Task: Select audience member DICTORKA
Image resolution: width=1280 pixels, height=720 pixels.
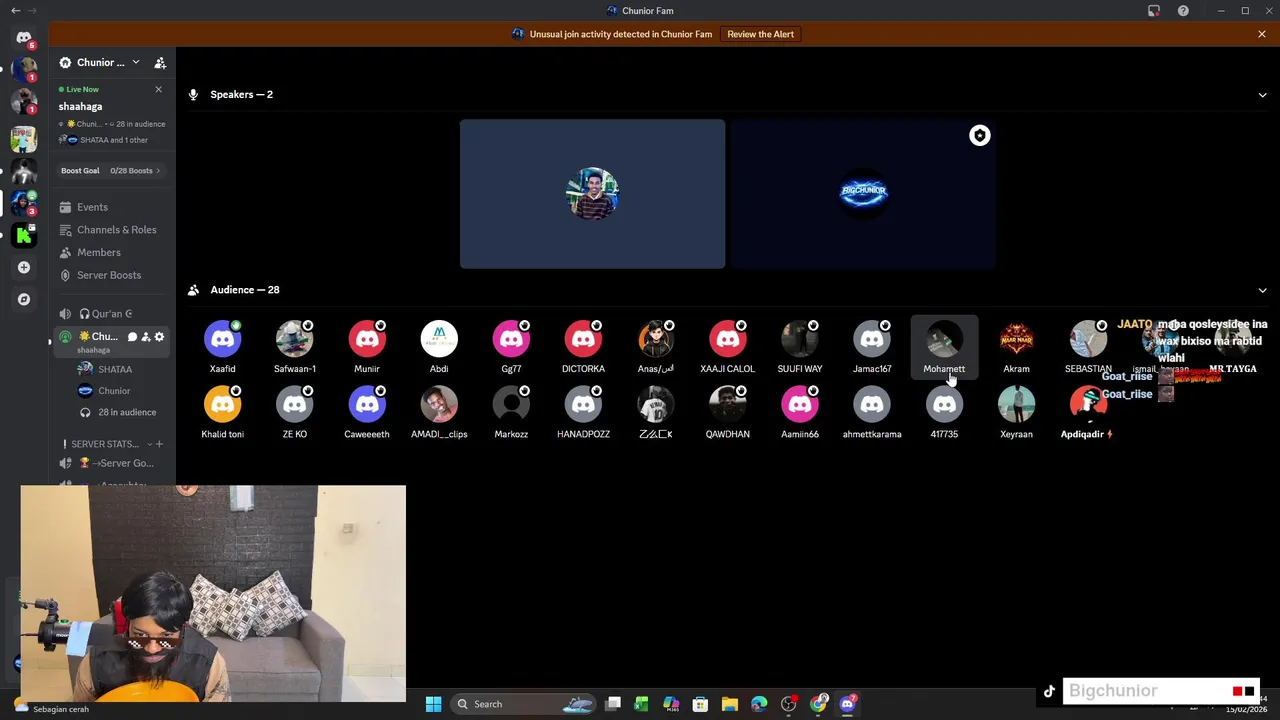Action: tap(583, 347)
